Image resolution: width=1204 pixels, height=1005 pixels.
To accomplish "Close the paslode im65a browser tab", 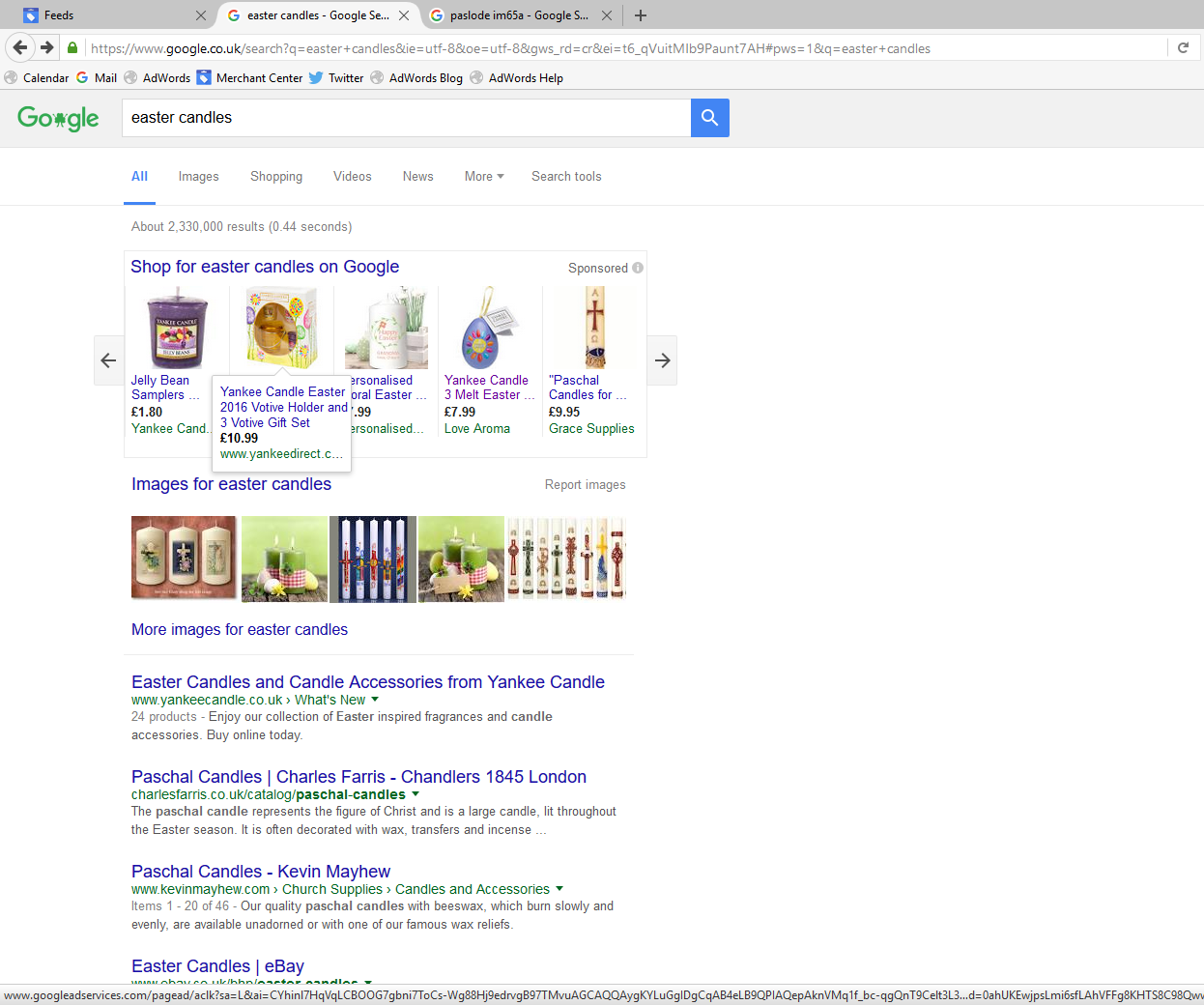I will (x=607, y=15).
